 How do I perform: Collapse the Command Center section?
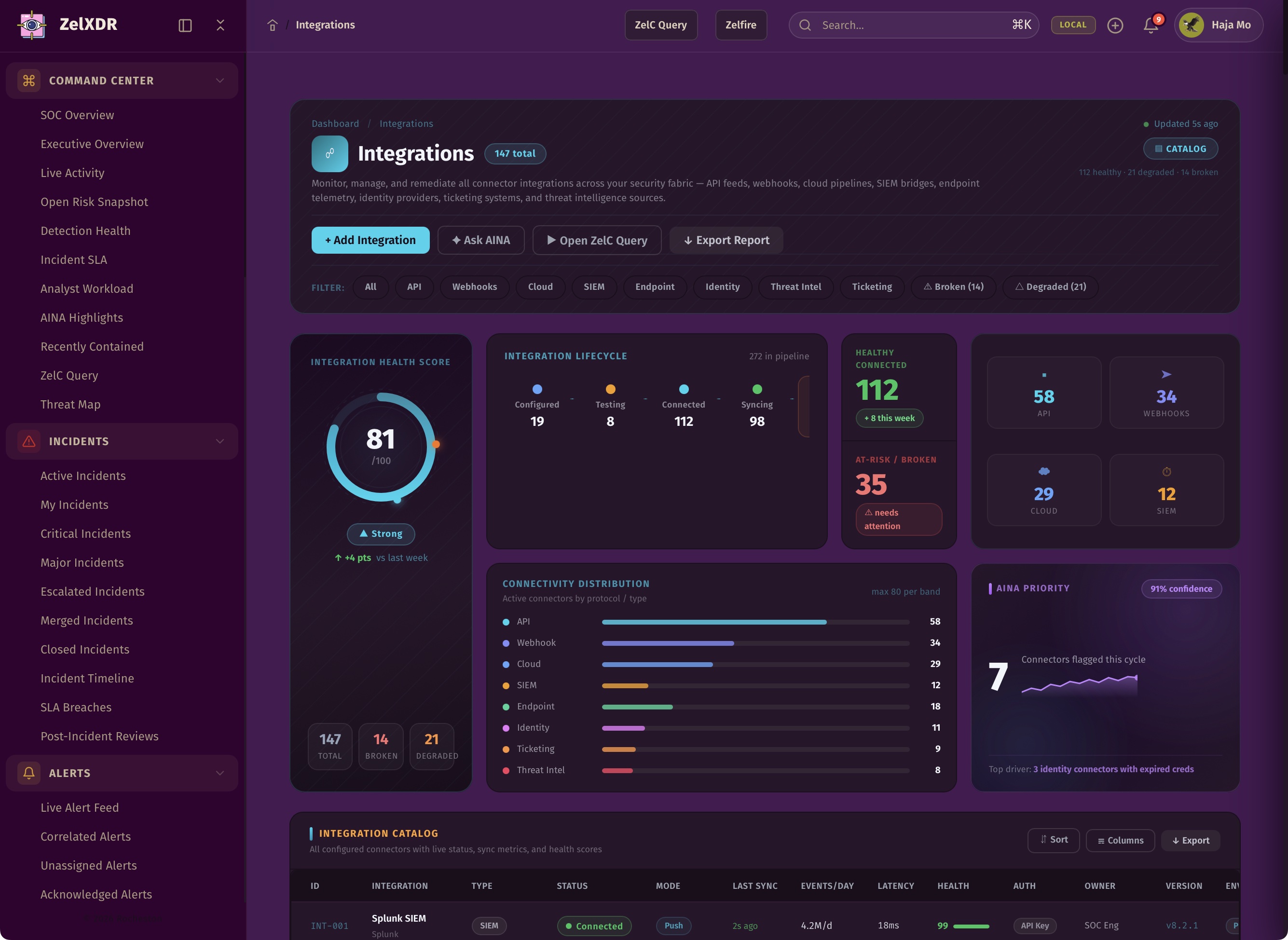(219, 80)
